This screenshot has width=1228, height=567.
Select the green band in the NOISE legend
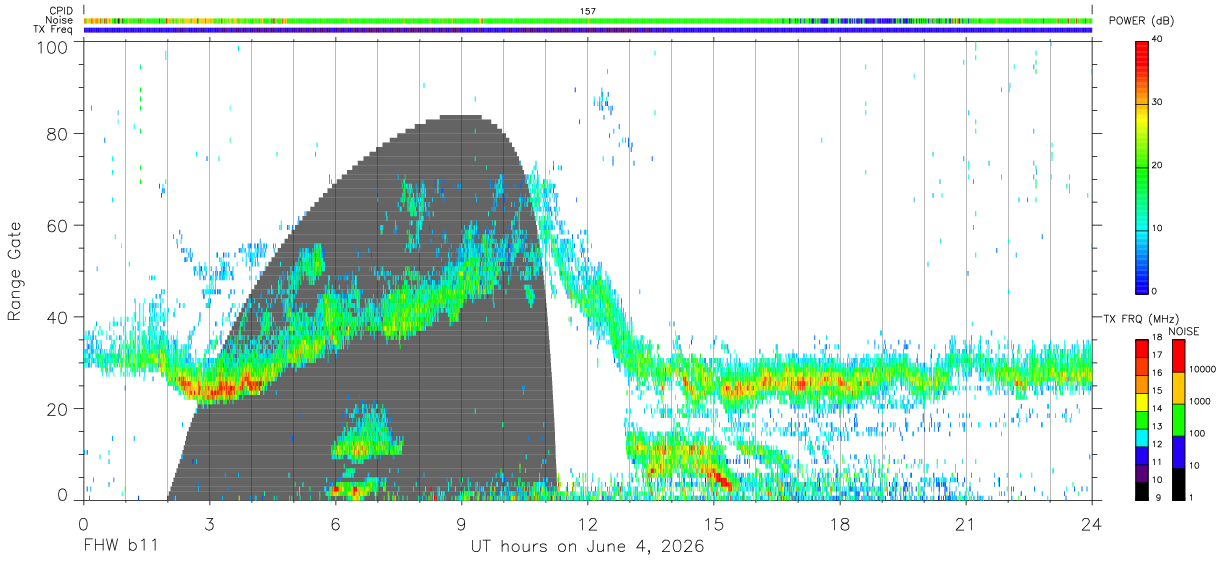(1179, 420)
